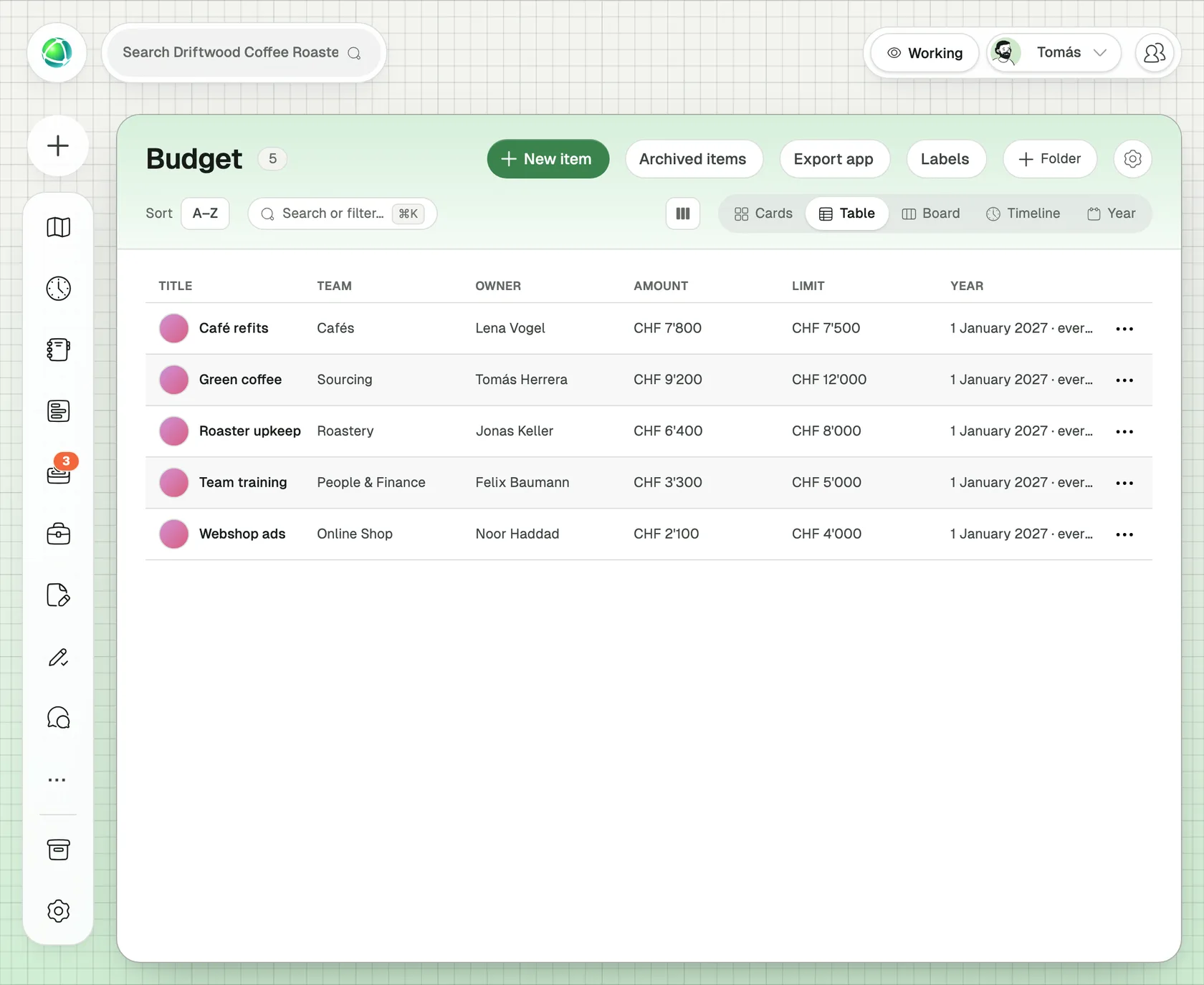
Task: Open the more options menu for Team training
Action: point(1124,483)
